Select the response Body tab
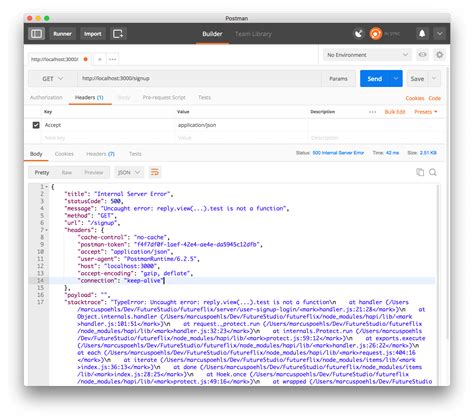The width and height of the screenshot is (474, 420). click(x=36, y=154)
